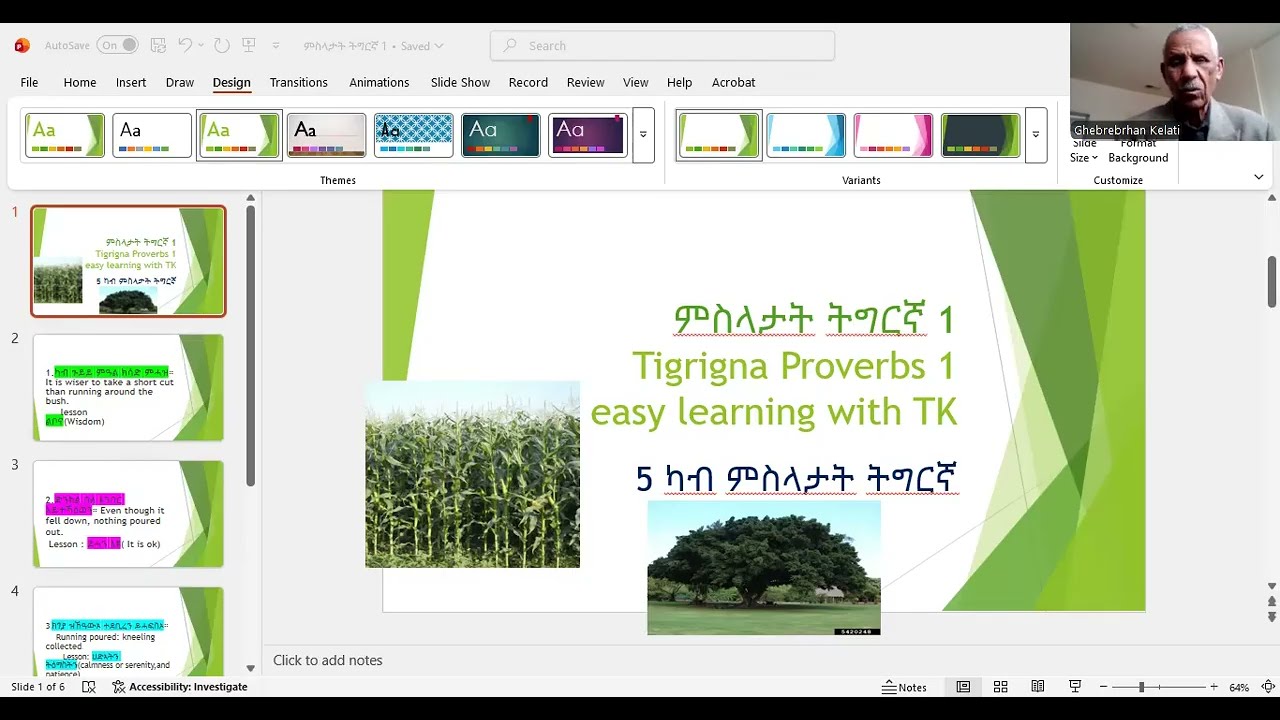The image size is (1280, 720).
Task: Start Slide Show from status bar icon
Action: pyautogui.click(x=1075, y=687)
